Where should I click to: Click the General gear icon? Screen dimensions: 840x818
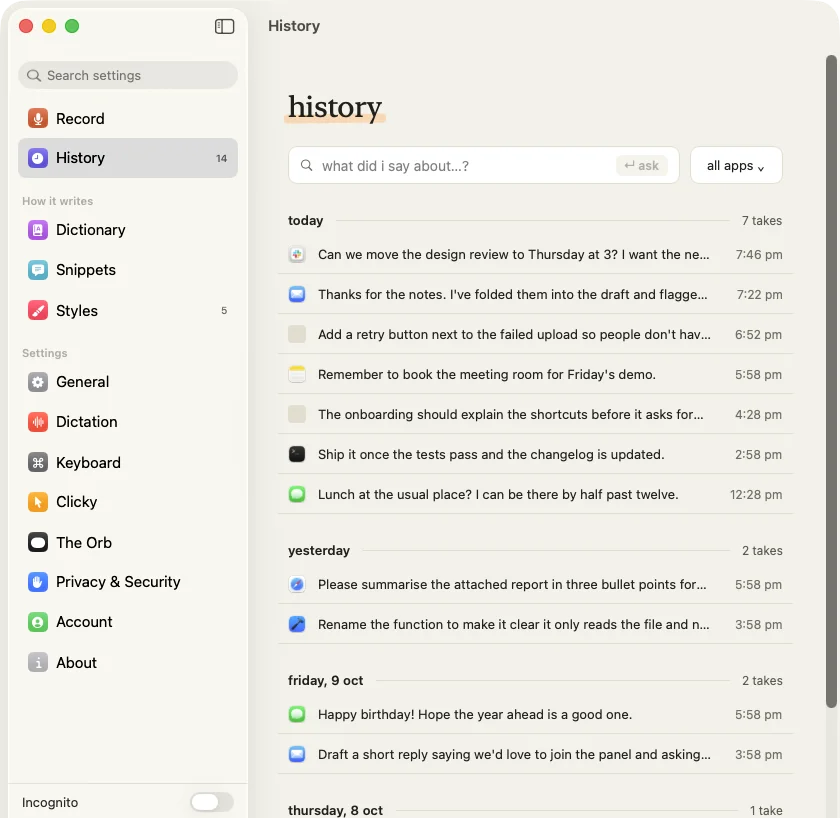[38, 382]
